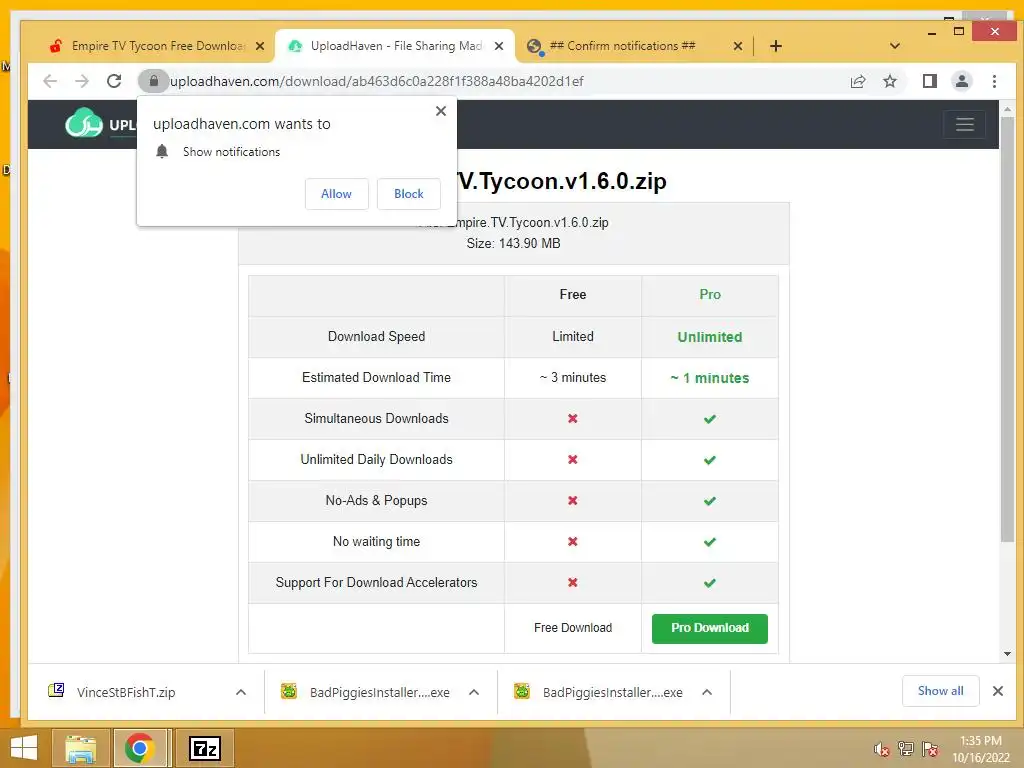
Task: Click the page vertical scrollbar thumb
Action: (1007, 330)
